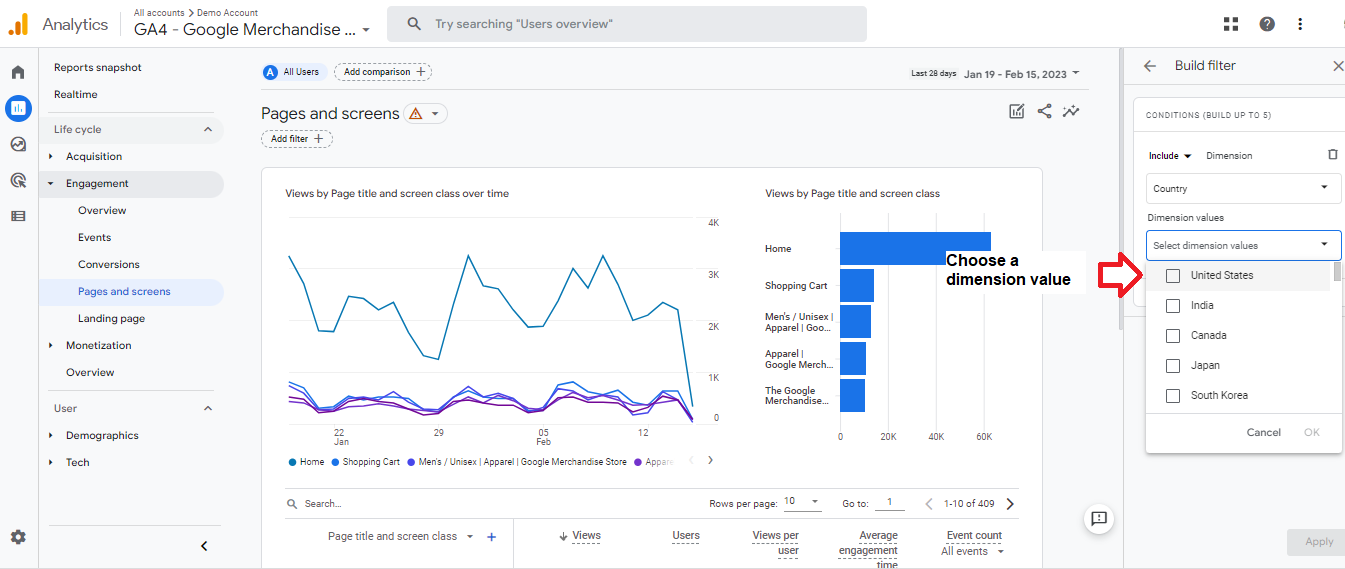Open the Google apps grid icon

[1230, 24]
